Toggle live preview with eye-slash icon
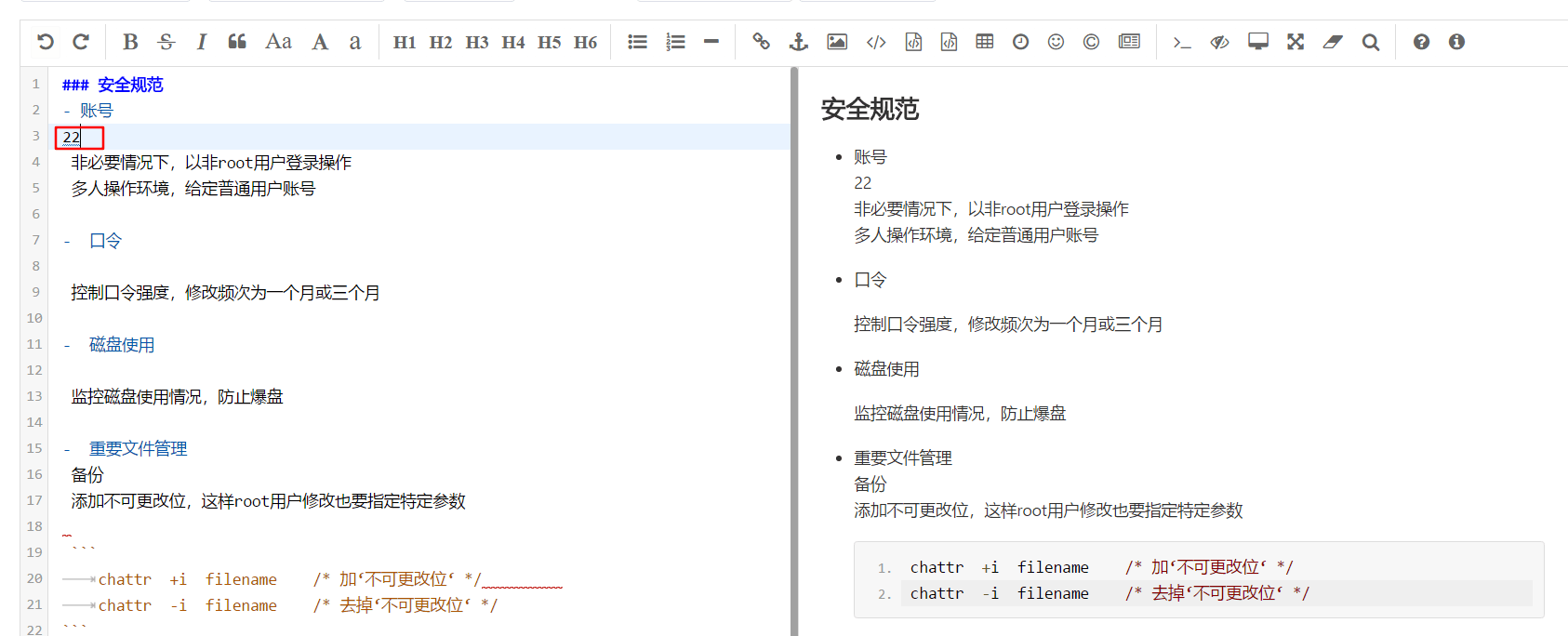The height and width of the screenshot is (636, 1568). [1219, 42]
